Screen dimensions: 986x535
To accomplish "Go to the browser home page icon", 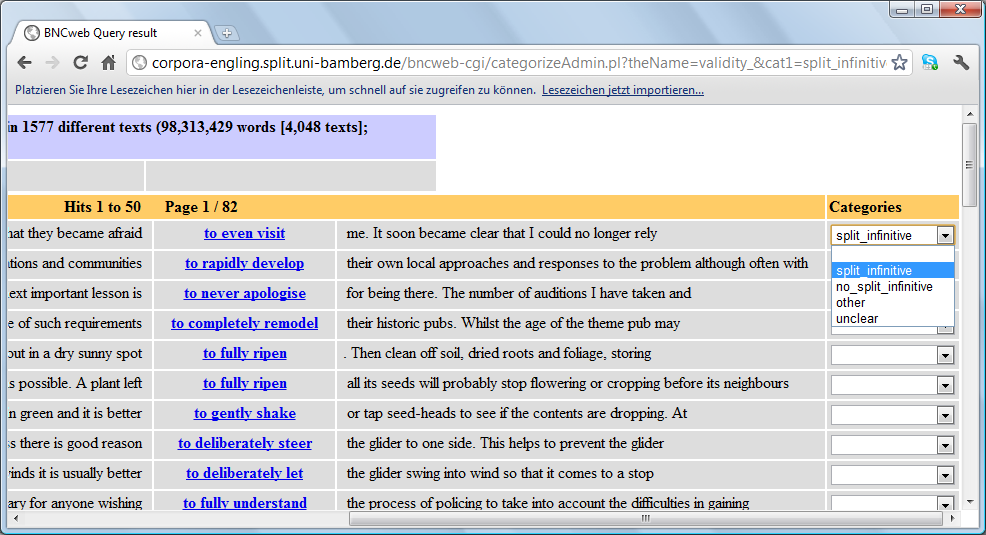I will tap(108, 63).
